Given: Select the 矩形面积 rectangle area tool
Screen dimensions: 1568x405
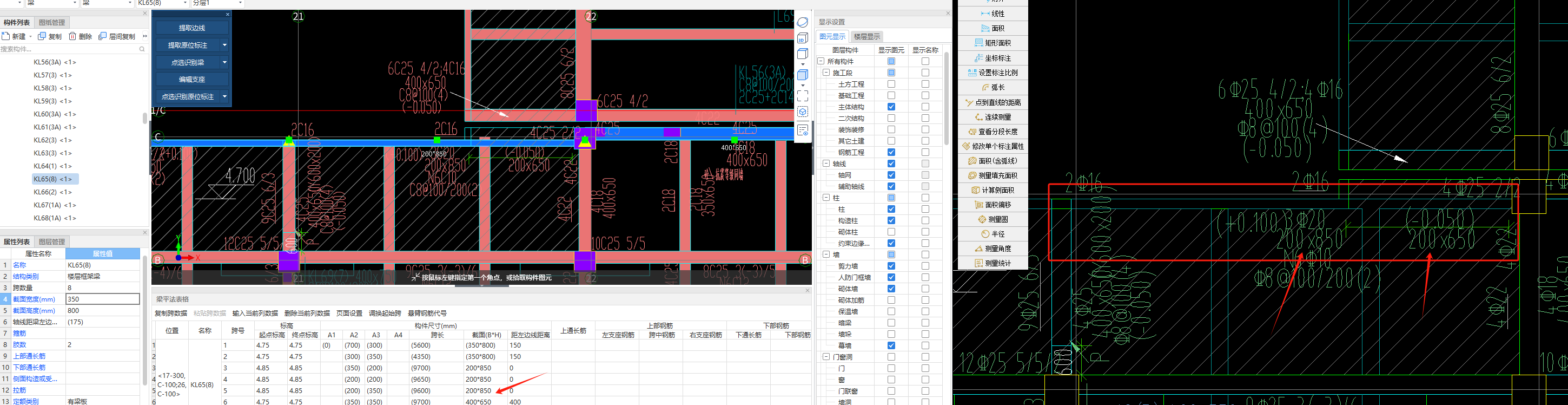Looking at the screenshot, I should click(x=993, y=43).
